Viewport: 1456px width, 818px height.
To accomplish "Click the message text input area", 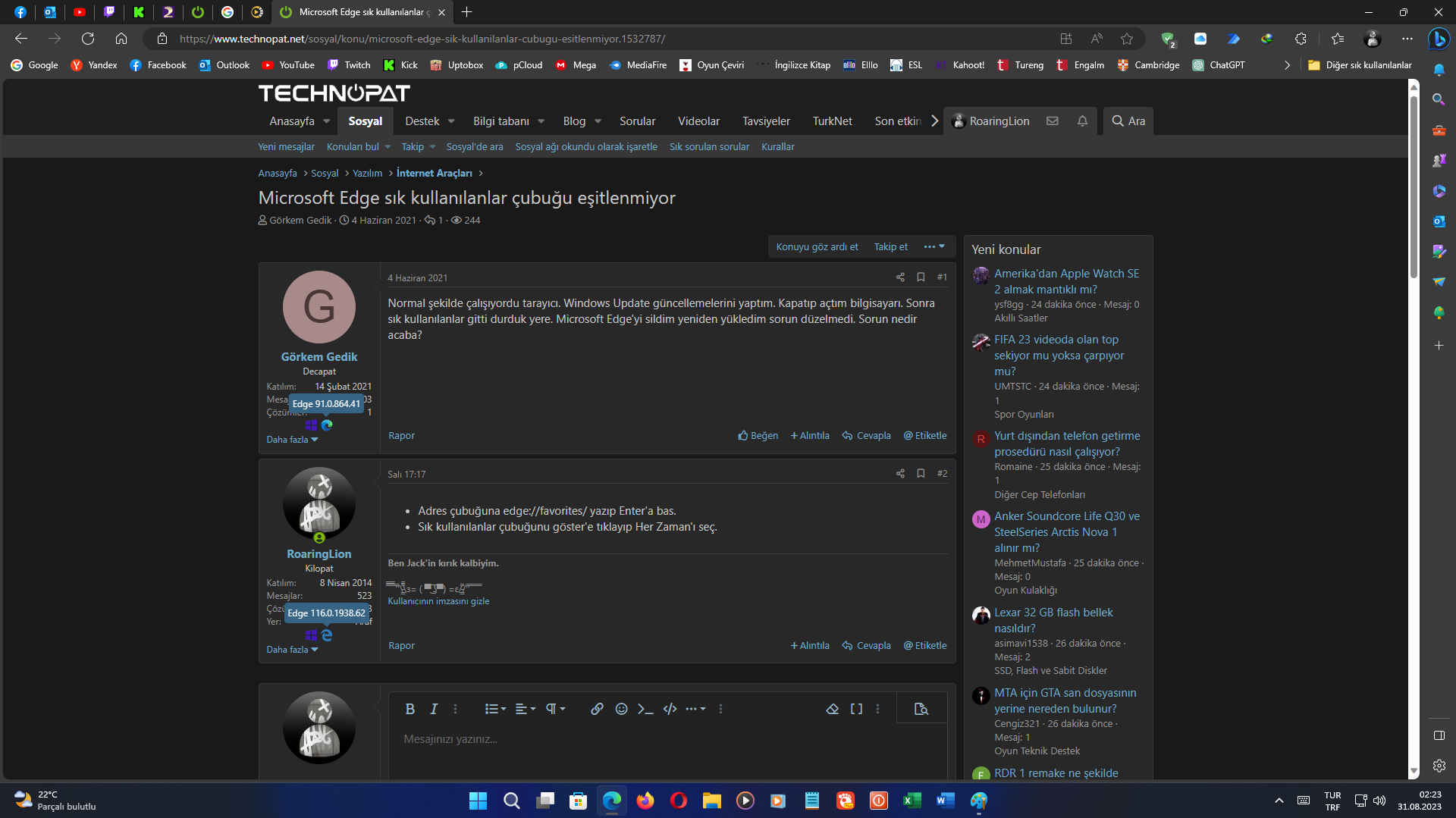I will [x=667, y=739].
